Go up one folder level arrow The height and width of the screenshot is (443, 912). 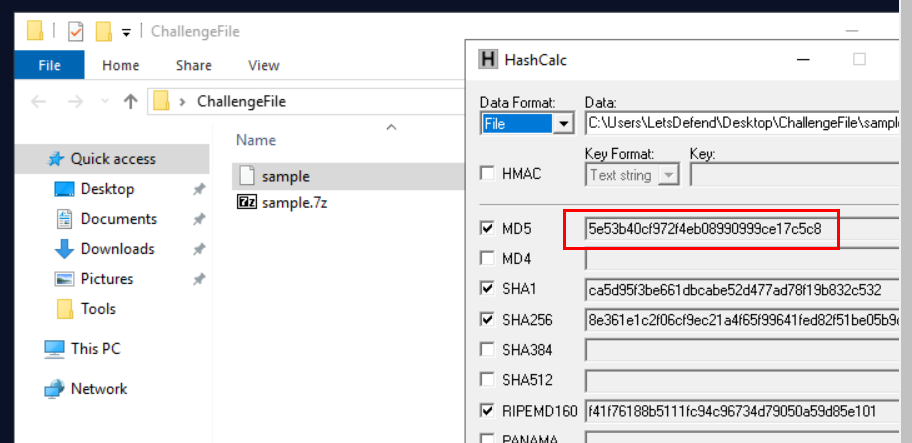tap(130, 102)
